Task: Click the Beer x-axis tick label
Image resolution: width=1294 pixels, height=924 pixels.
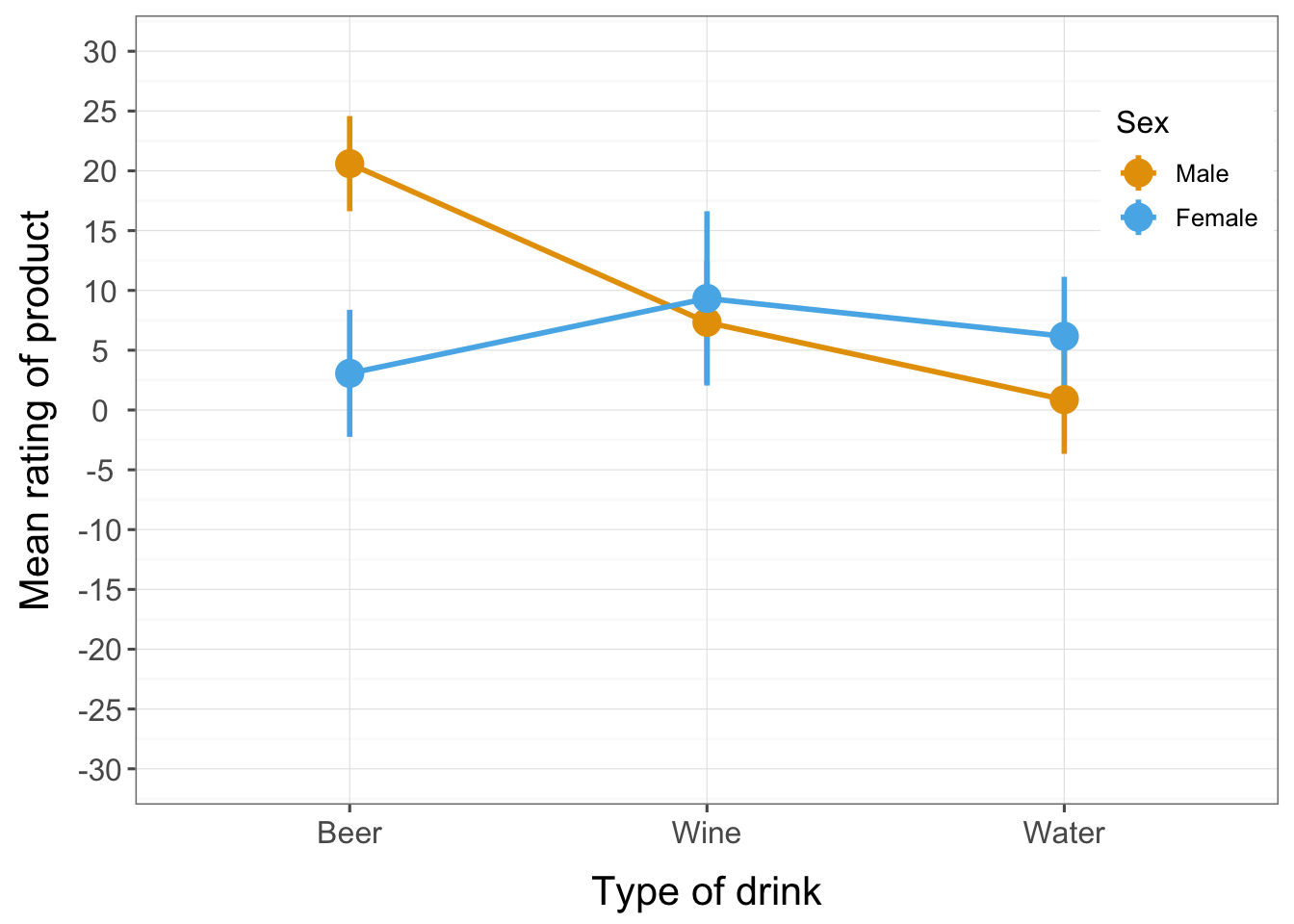Action: (x=349, y=833)
